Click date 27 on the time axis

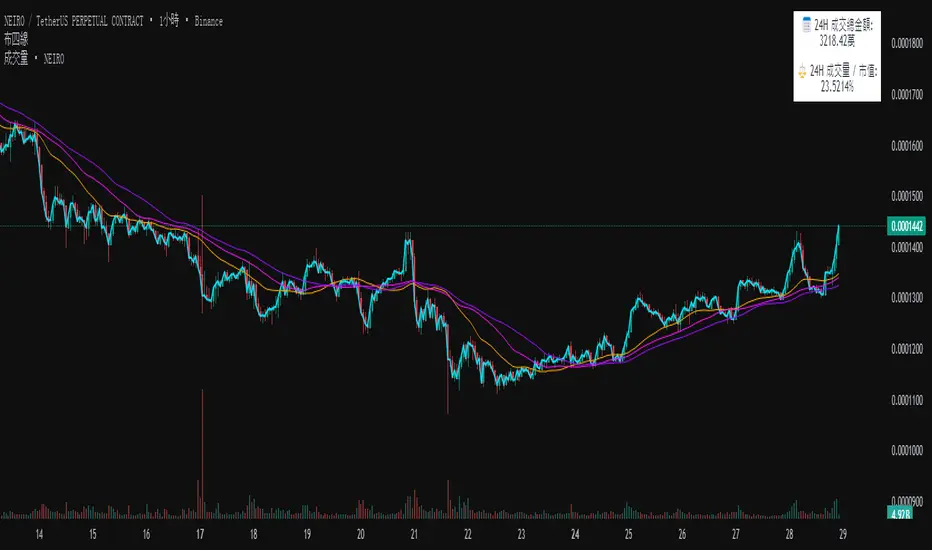[x=736, y=535]
